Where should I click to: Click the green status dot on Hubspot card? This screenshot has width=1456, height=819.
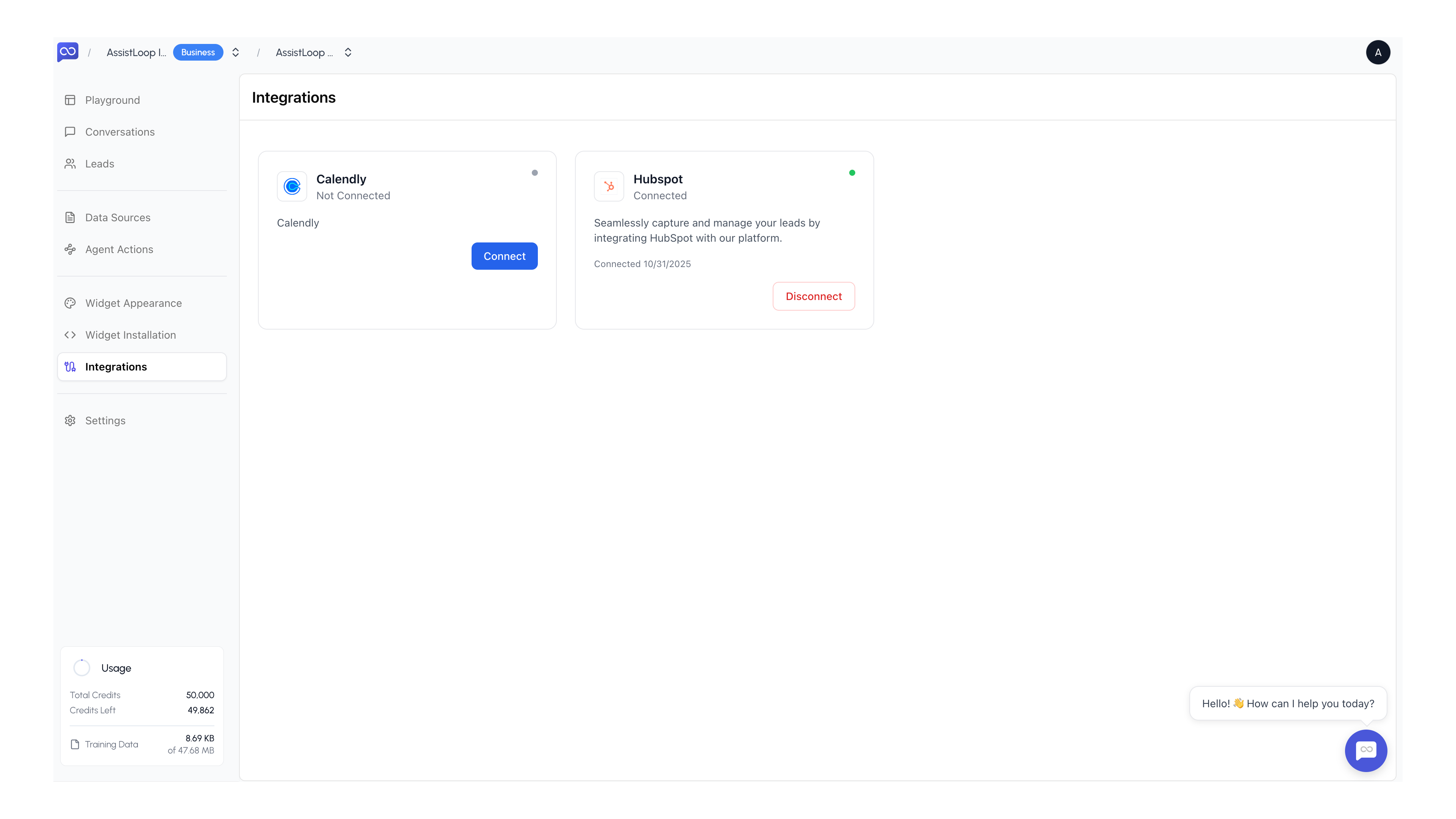click(x=852, y=172)
